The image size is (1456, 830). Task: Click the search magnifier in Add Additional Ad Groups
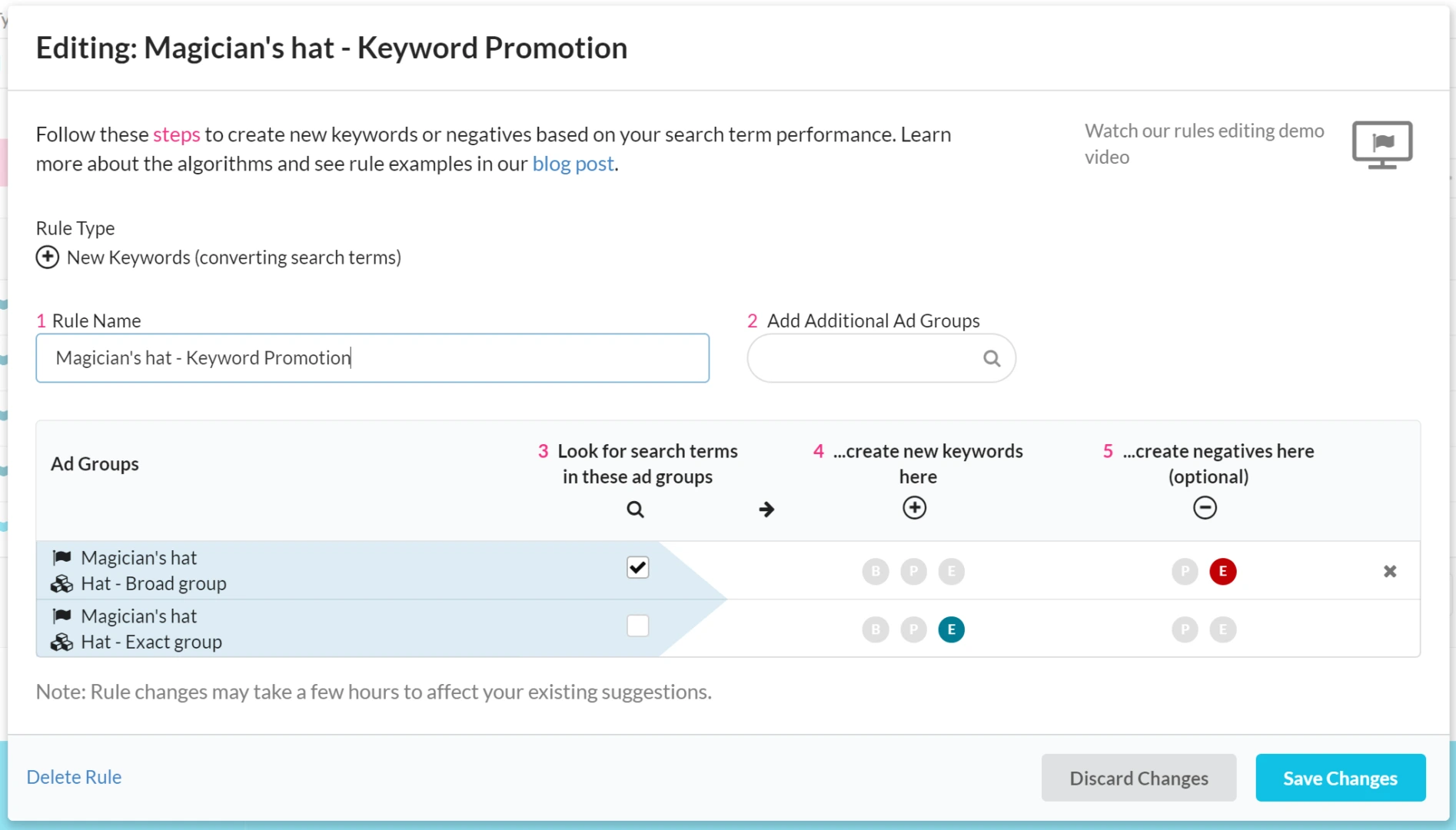(992, 358)
